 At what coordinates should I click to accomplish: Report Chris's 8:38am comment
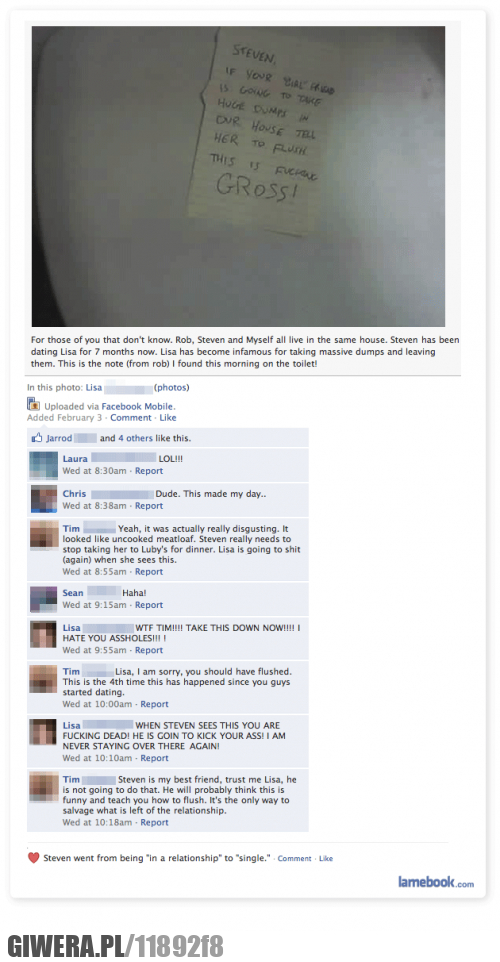tap(149, 506)
